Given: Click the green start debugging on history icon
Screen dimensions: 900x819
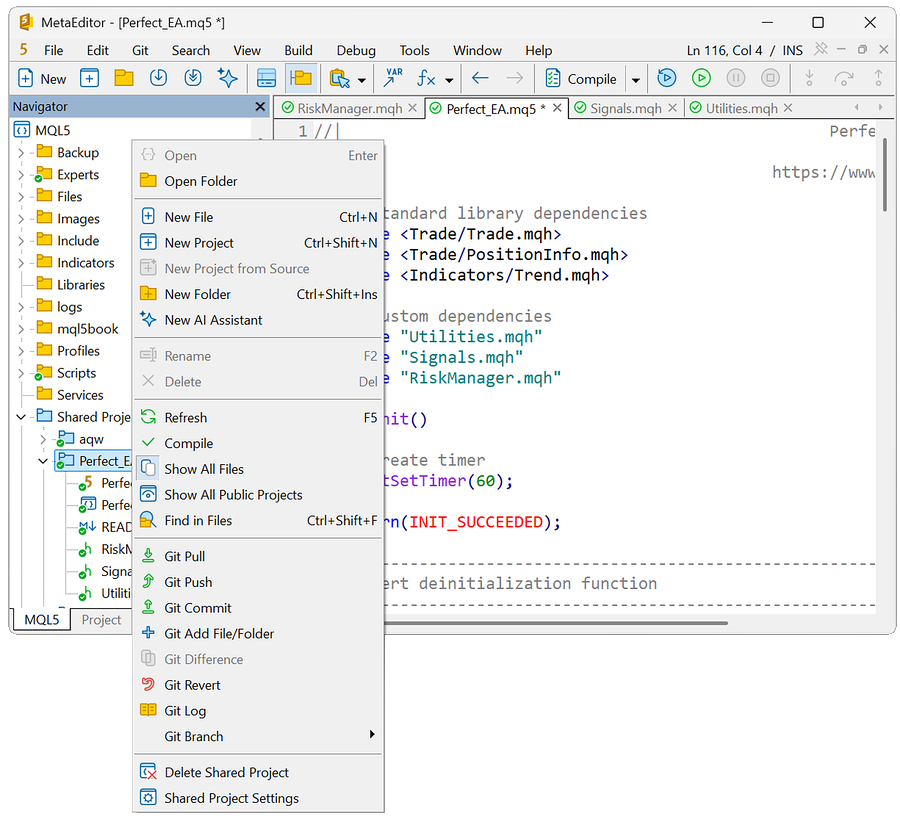Looking at the screenshot, I should pyautogui.click(x=701, y=78).
